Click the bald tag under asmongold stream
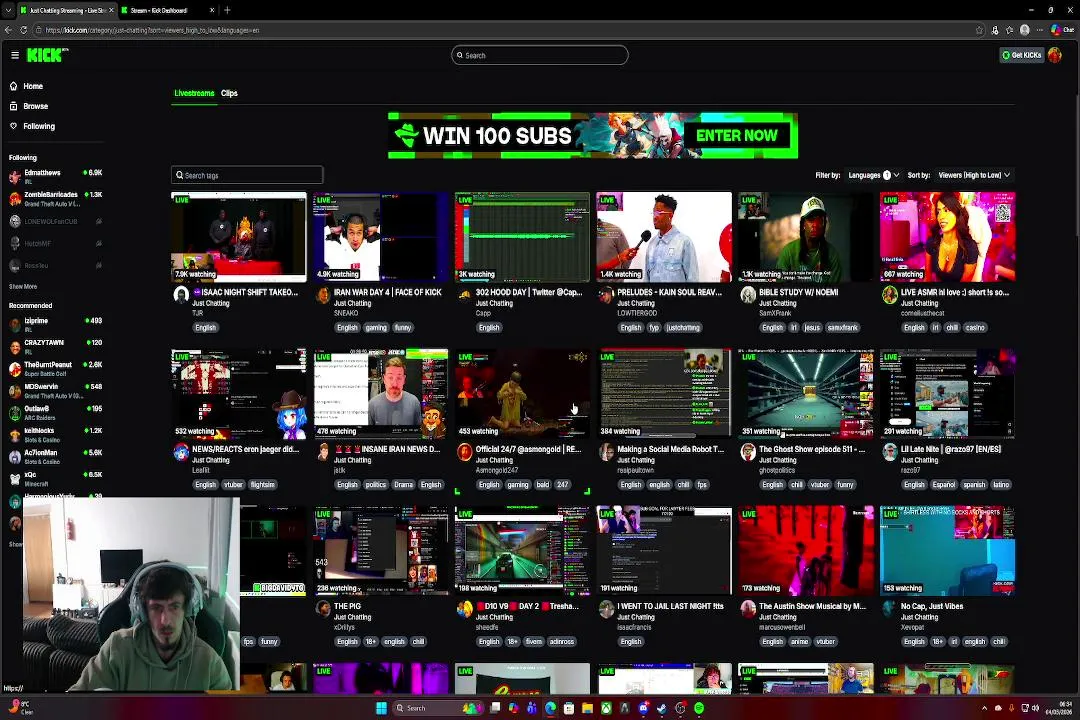This screenshot has height=720, width=1080. point(543,485)
